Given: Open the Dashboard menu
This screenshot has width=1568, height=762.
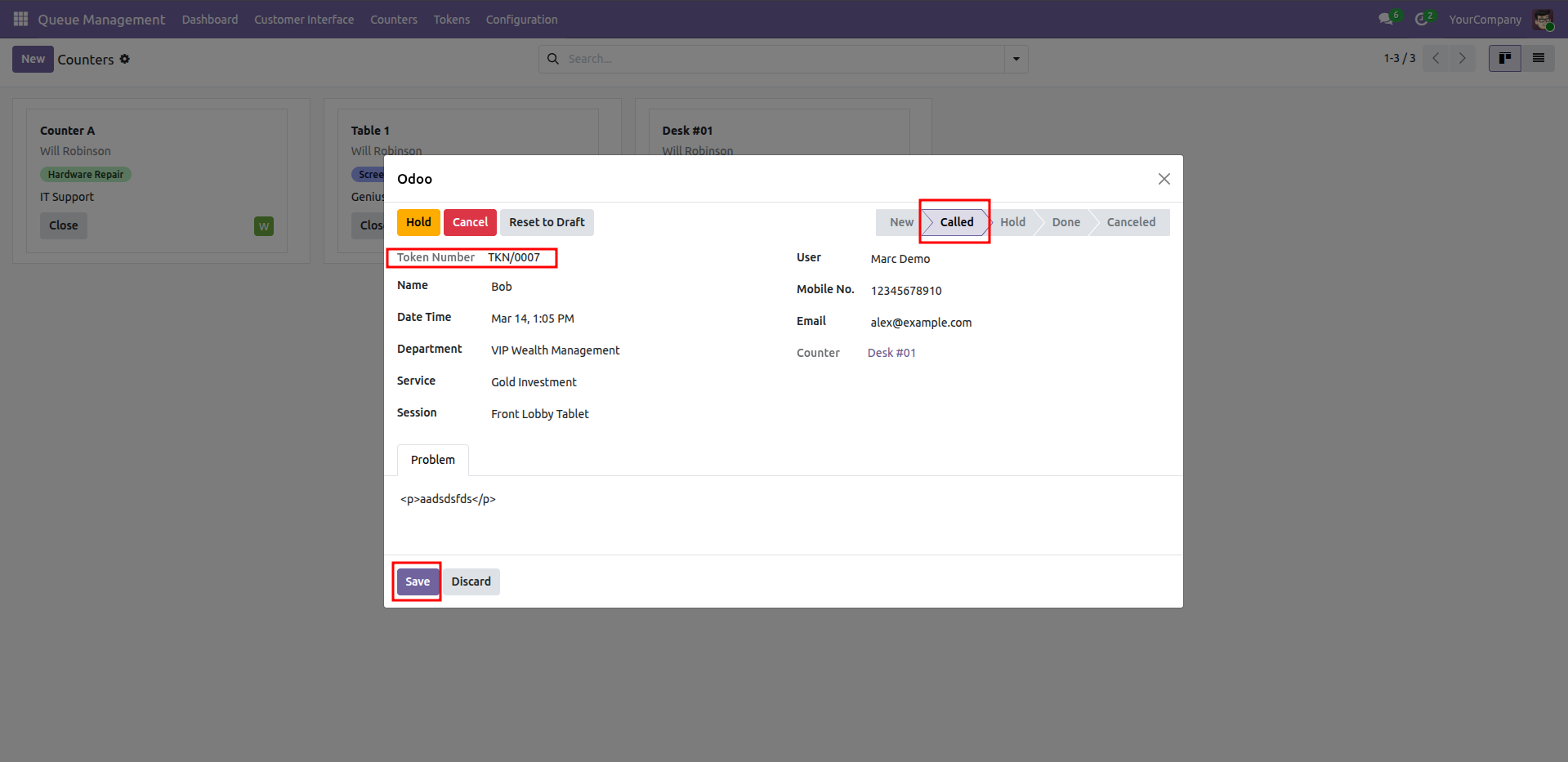Looking at the screenshot, I should (x=210, y=20).
